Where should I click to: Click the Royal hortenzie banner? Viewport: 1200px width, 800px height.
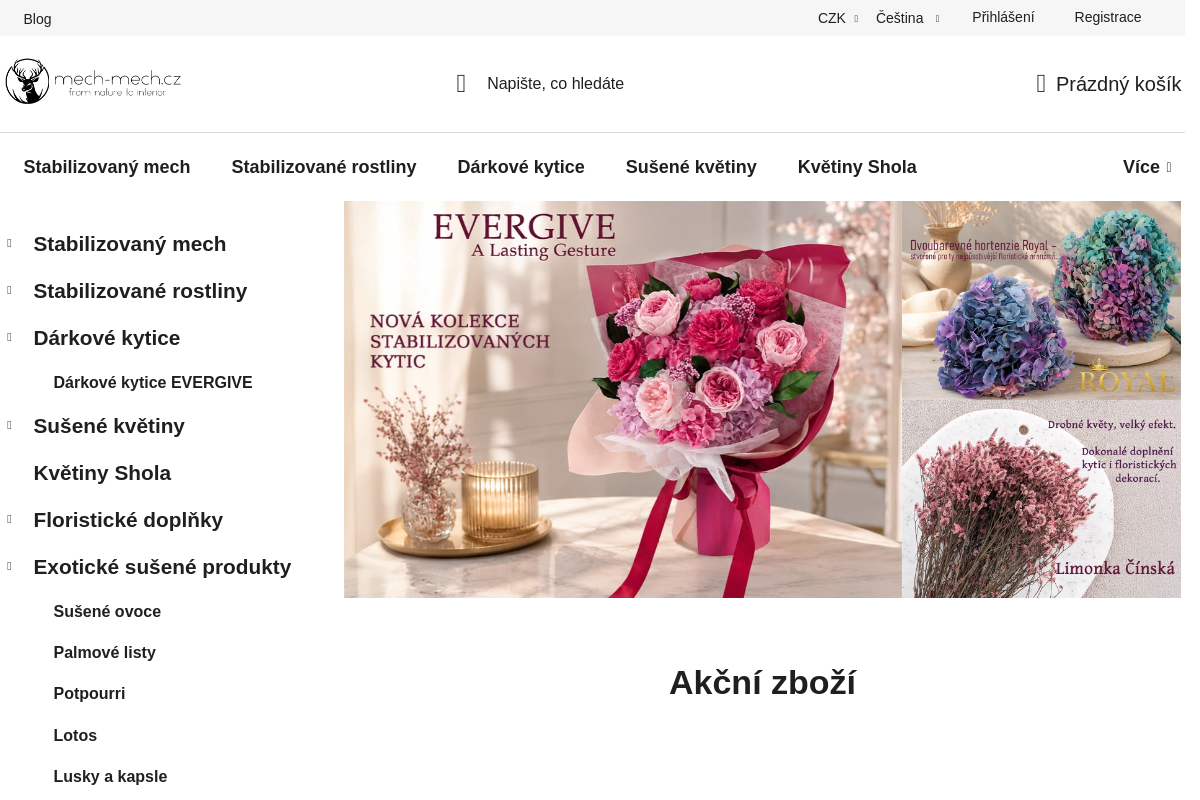click(1041, 300)
